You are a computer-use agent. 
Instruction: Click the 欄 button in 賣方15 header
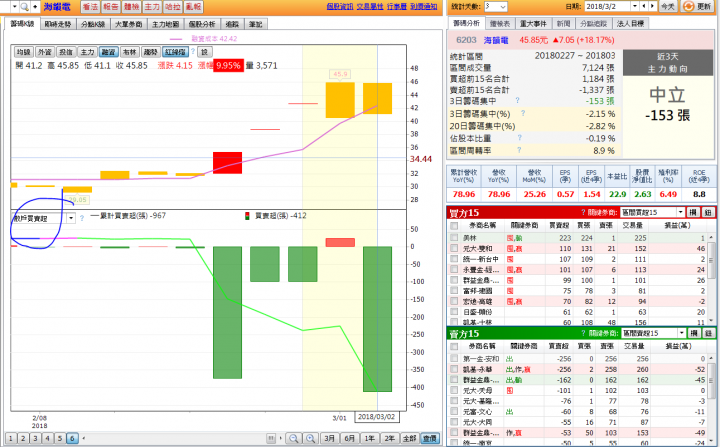694,333
